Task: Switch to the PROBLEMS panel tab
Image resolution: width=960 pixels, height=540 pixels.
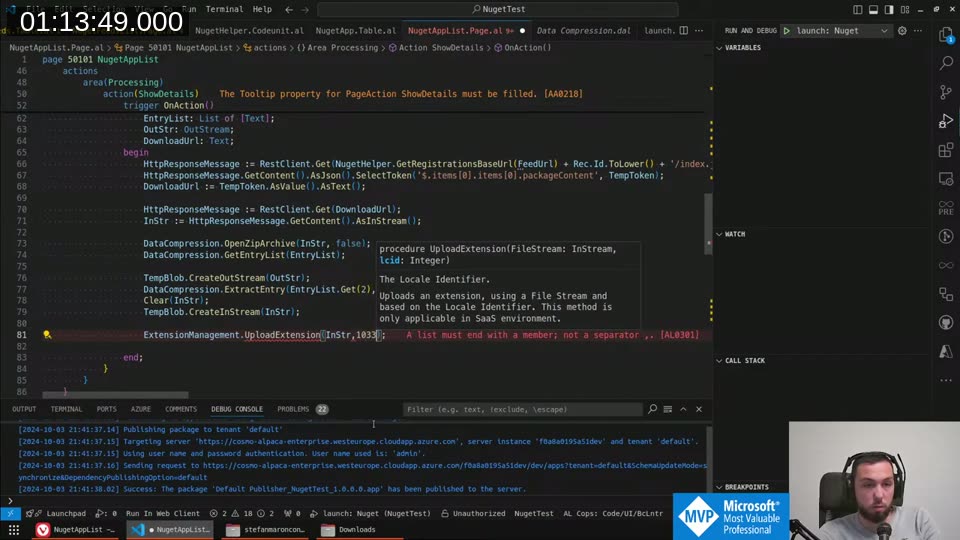Action: [x=293, y=409]
